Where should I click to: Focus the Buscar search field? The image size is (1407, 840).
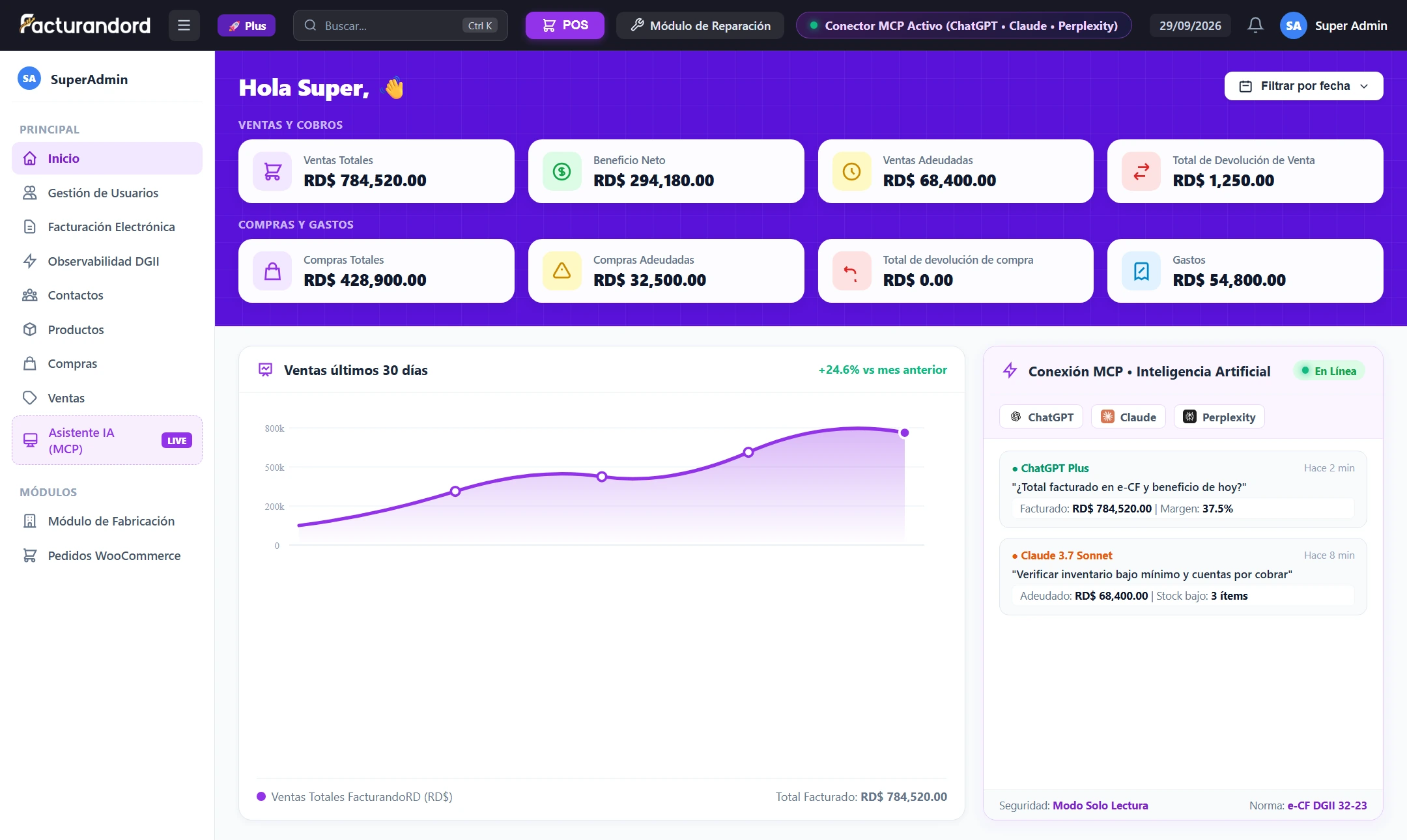coord(400,25)
